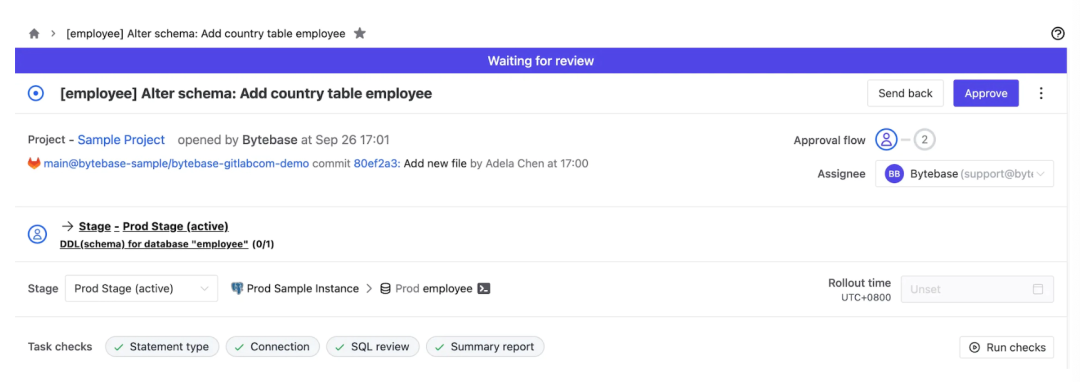Click the database cylinder icon

[x=386, y=288]
